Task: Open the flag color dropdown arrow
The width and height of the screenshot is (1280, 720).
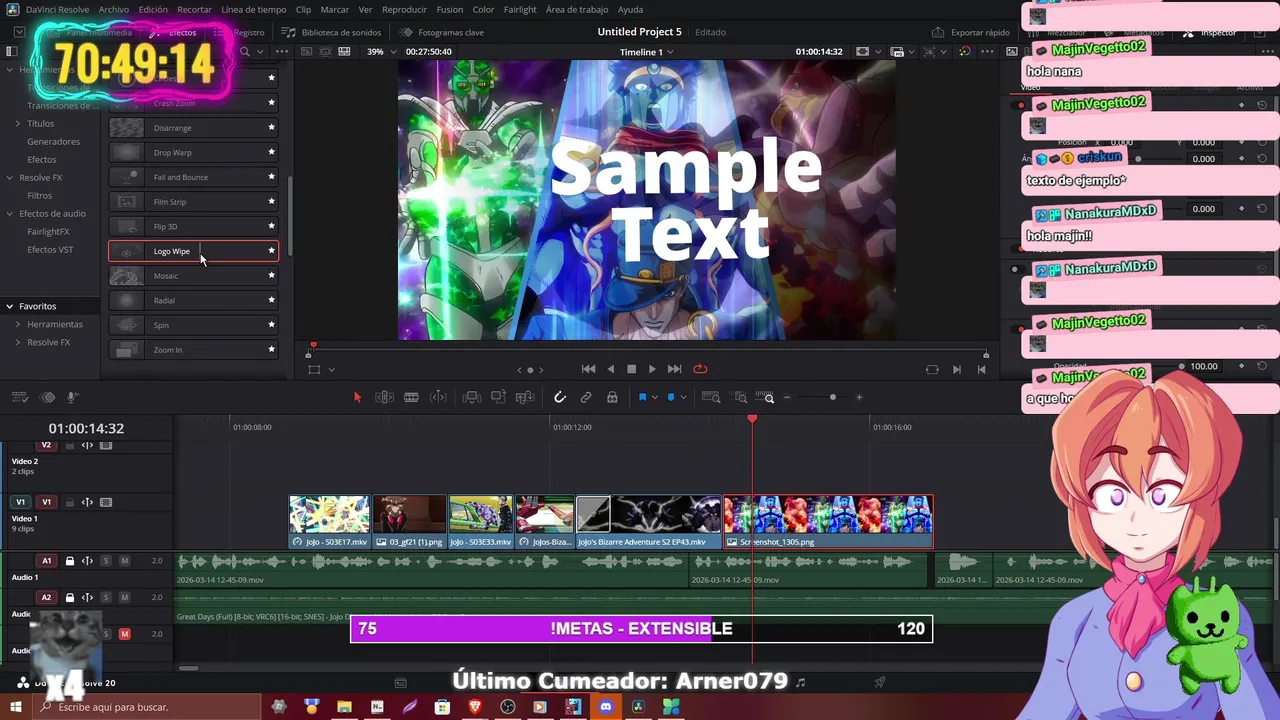Action: click(x=655, y=398)
